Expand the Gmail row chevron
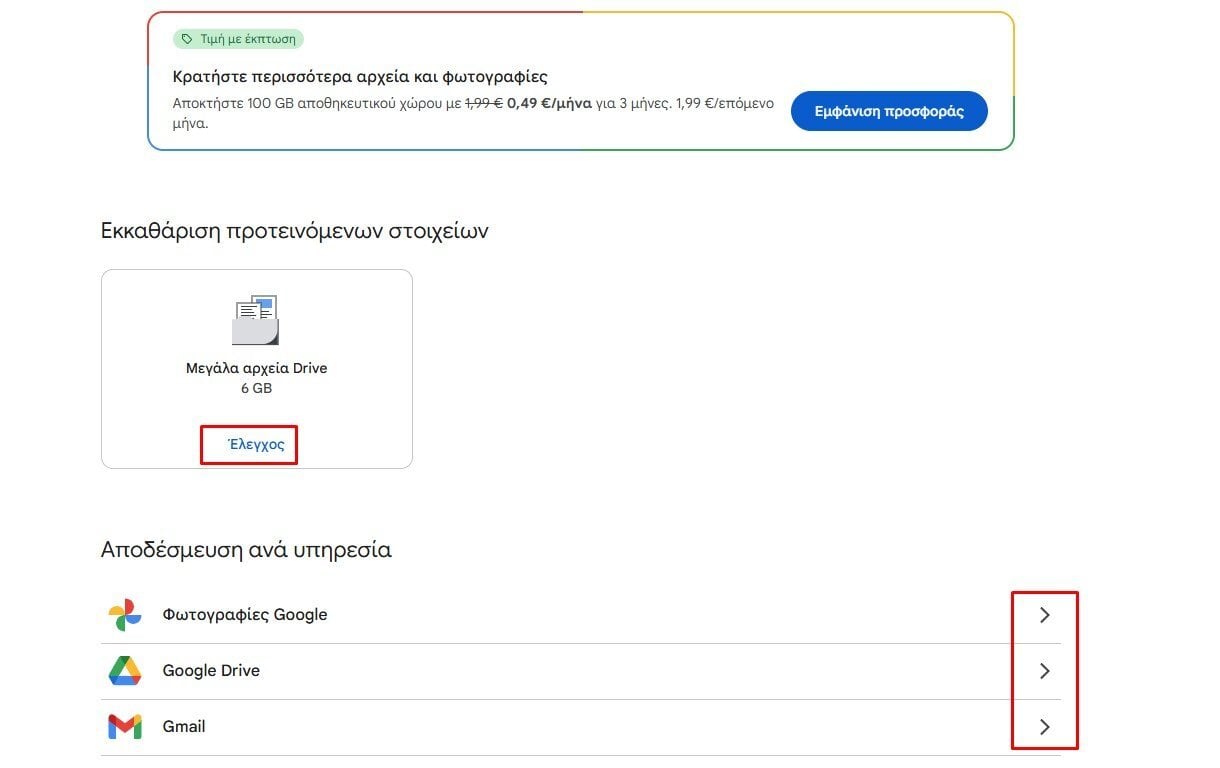Viewport: 1220px width, 768px height. 1044,727
